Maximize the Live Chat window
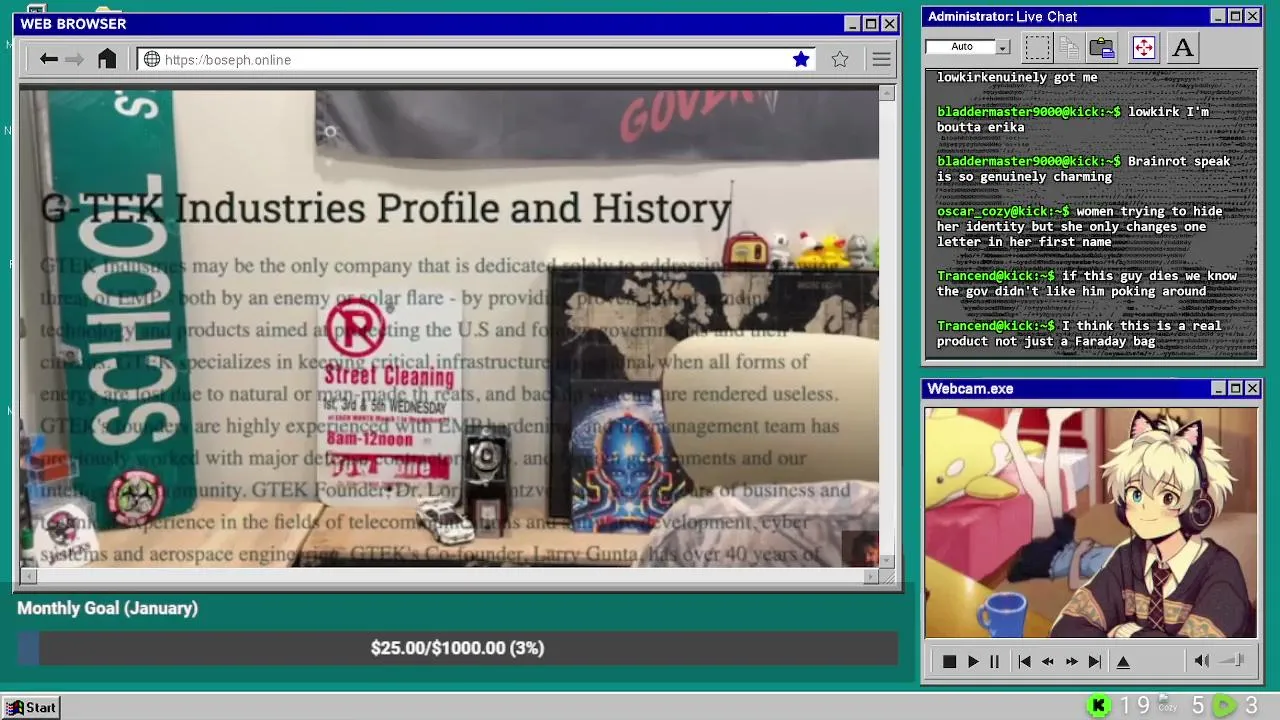The height and width of the screenshot is (720, 1280). pyautogui.click(x=1235, y=16)
